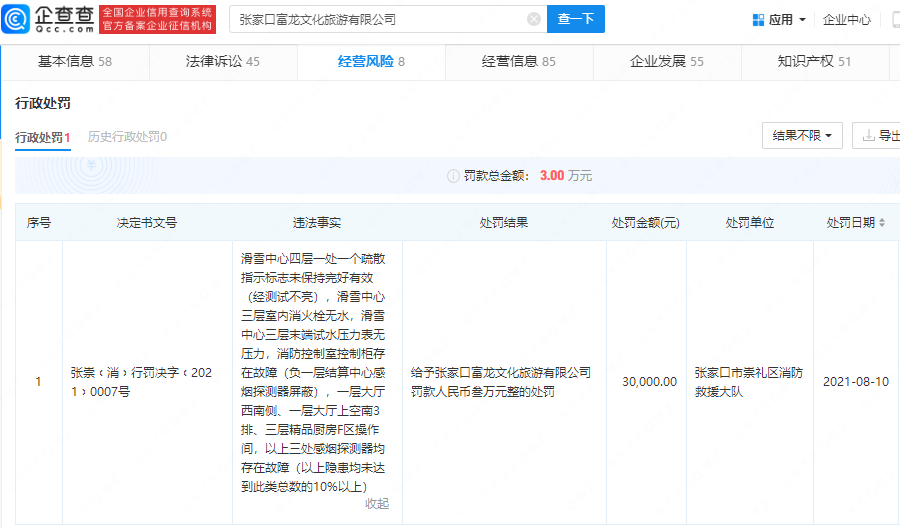Viewport: 900px width, 528px height.
Task: Open the 经营信息 tab
Action: [x=519, y=61]
